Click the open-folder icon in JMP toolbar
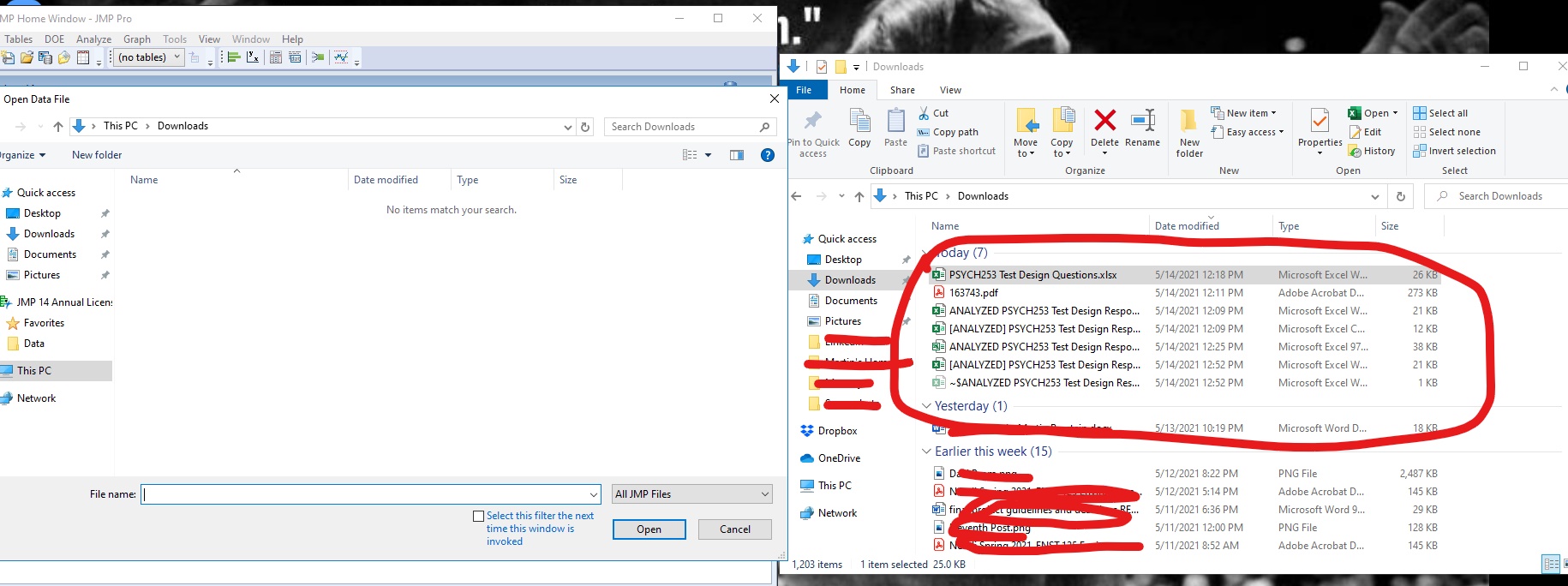Image resolution: width=1568 pixels, height=586 pixels. (27, 57)
